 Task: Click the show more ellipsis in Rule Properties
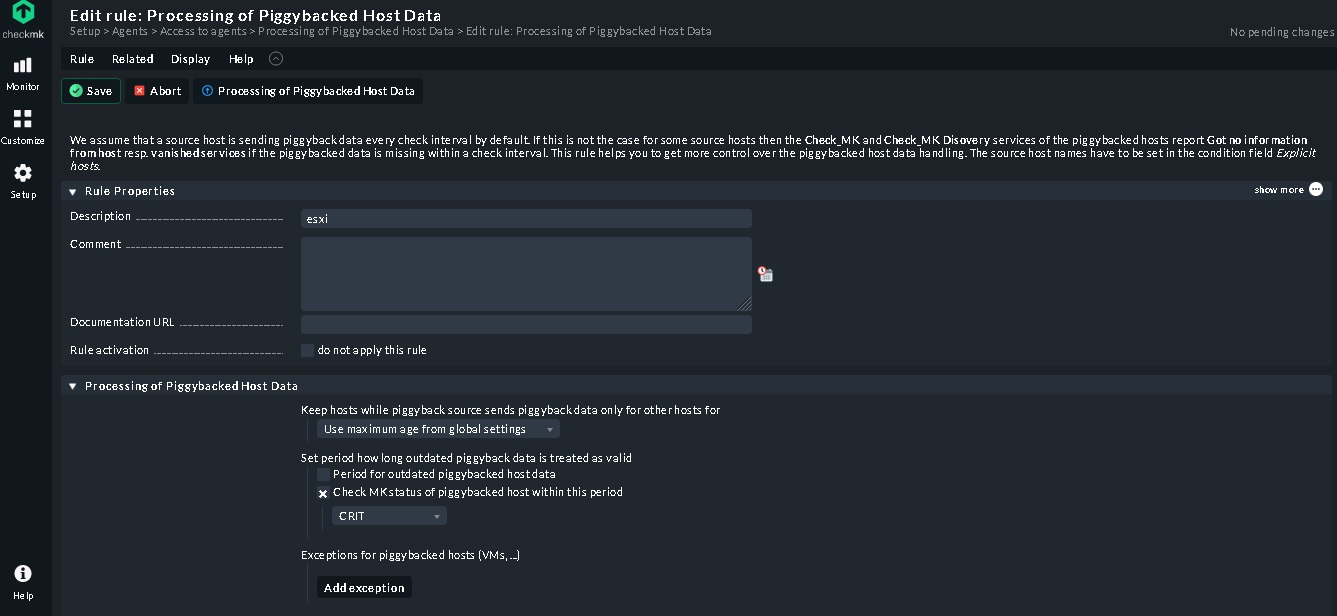(1316, 189)
